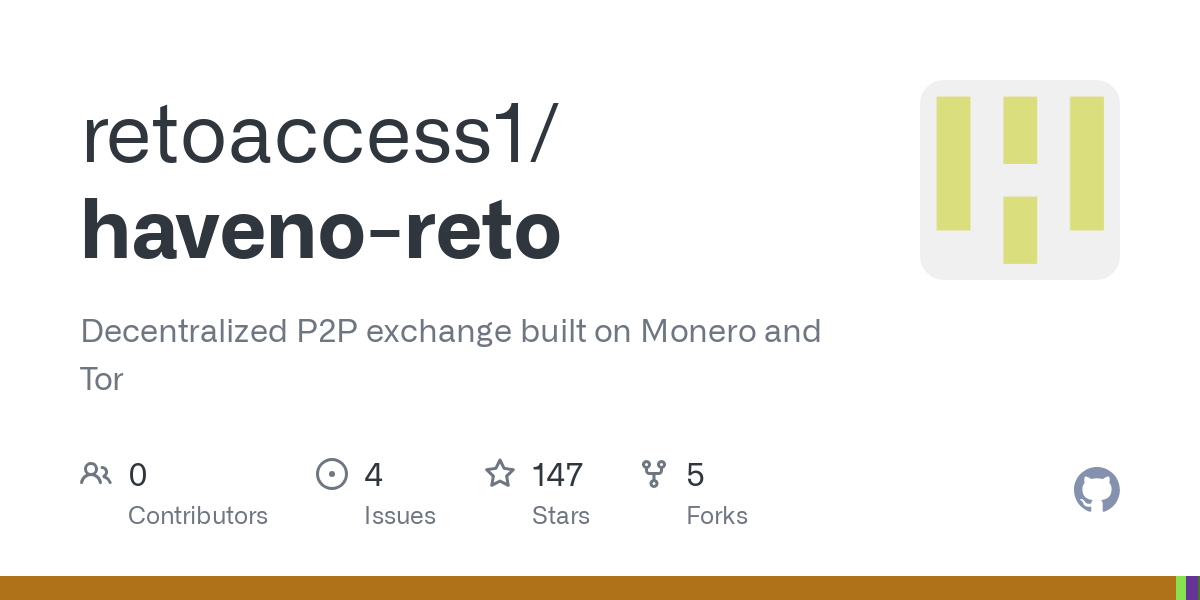Open the Issues label
This screenshot has width=1200, height=600.
tap(400, 516)
